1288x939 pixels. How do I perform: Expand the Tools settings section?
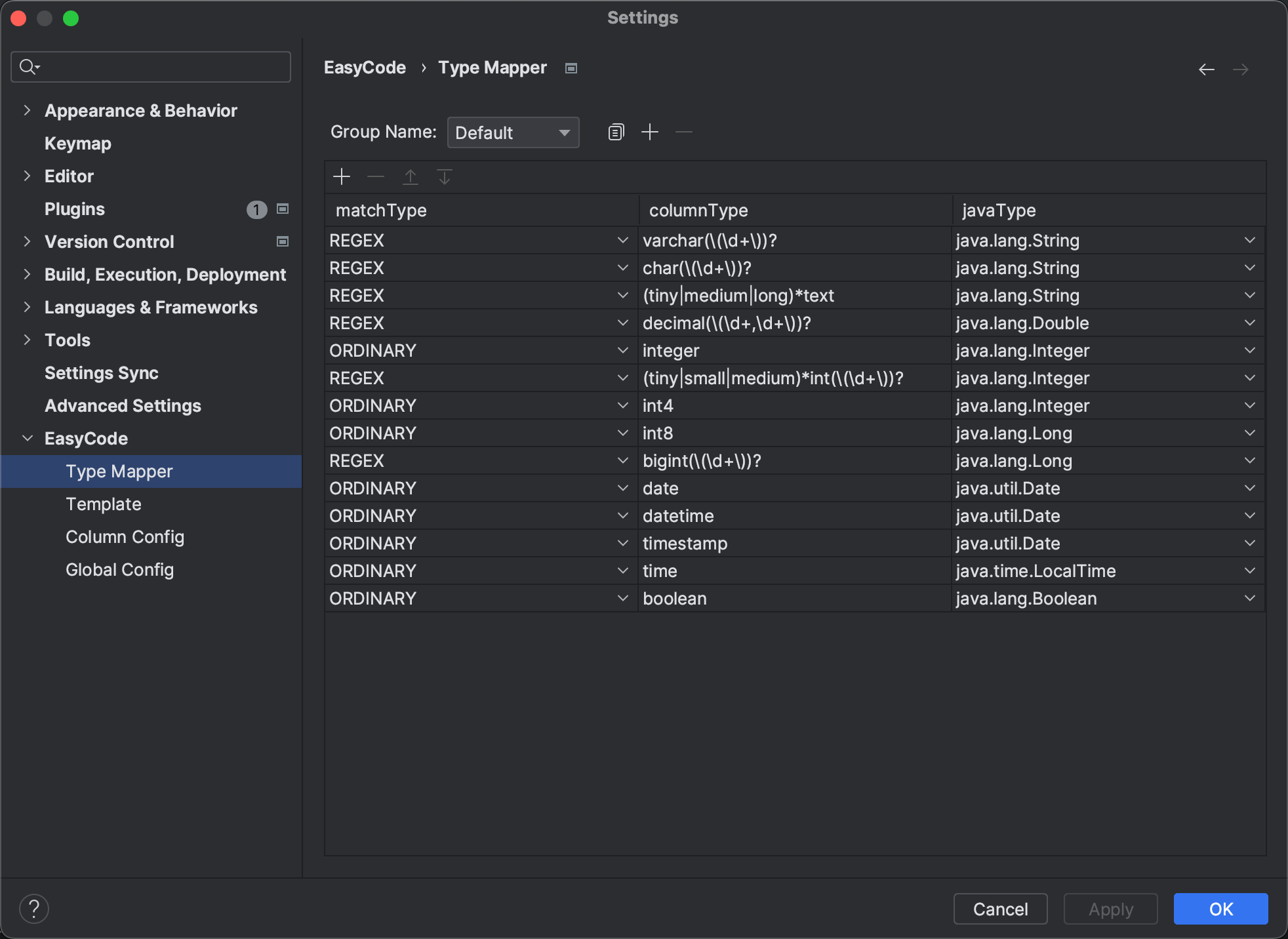tap(27, 340)
